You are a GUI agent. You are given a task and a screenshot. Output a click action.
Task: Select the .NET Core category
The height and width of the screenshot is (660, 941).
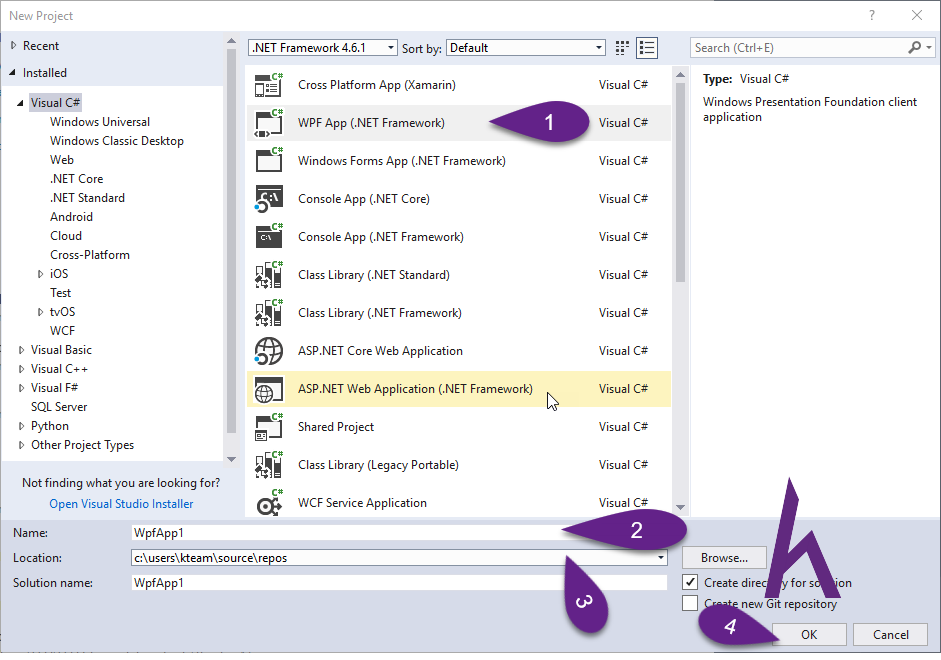pyautogui.click(x=76, y=179)
